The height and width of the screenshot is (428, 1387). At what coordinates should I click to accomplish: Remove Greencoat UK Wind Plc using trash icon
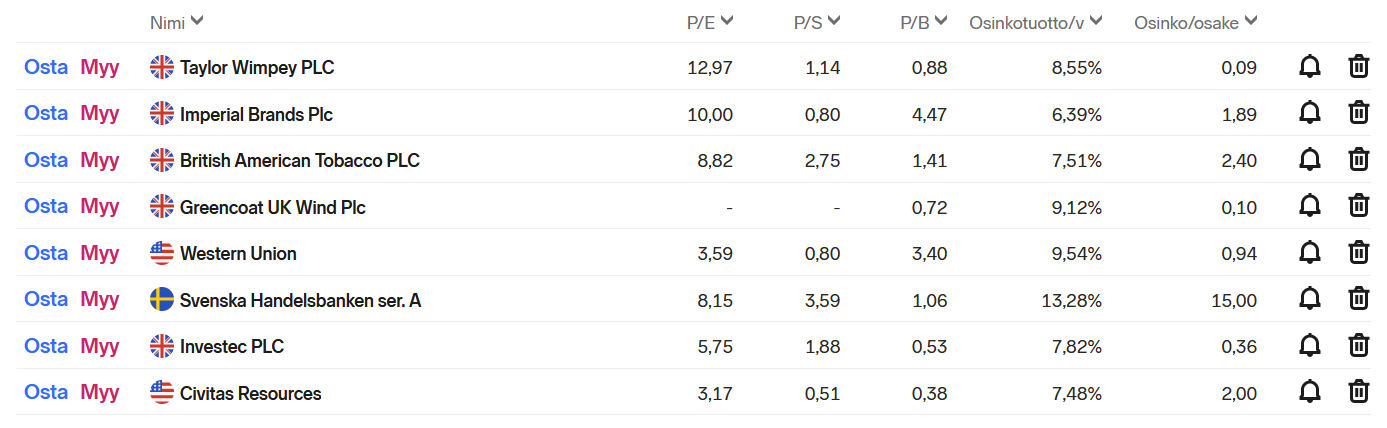[x=1359, y=206]
